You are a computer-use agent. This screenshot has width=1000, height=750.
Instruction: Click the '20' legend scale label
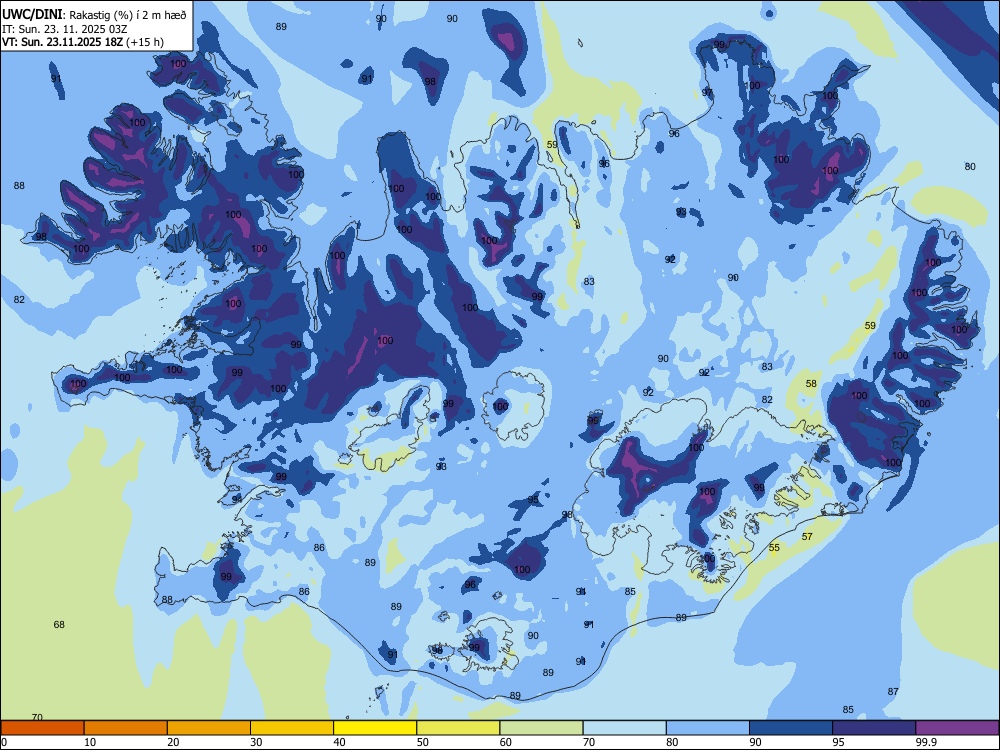click(173, 742)
